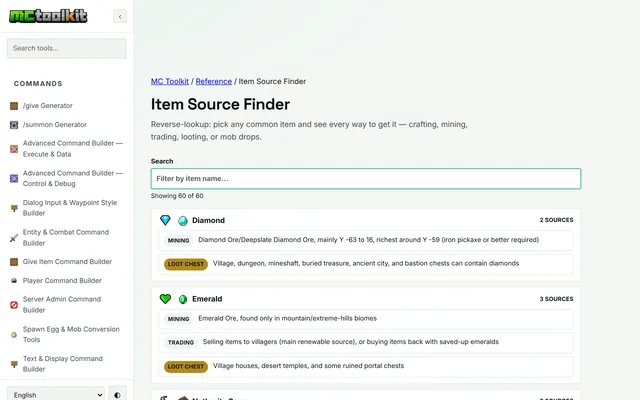The width and height of the screenshot is (640, 400).
Task: Click Server Admin barrier icon
Action: tap(14, 305)
